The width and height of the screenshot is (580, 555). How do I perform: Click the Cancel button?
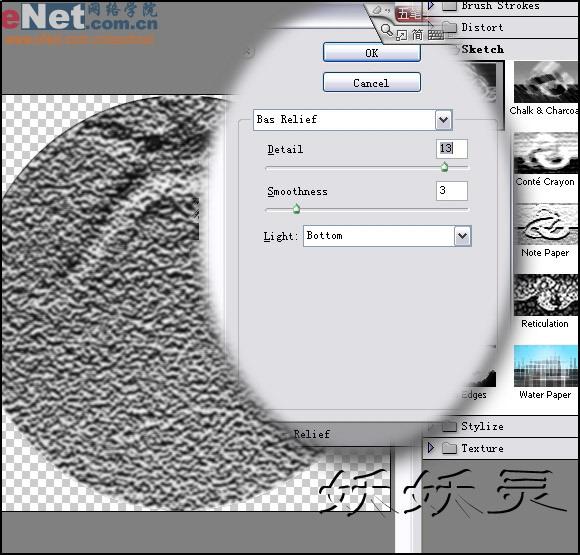click(372, 83)
